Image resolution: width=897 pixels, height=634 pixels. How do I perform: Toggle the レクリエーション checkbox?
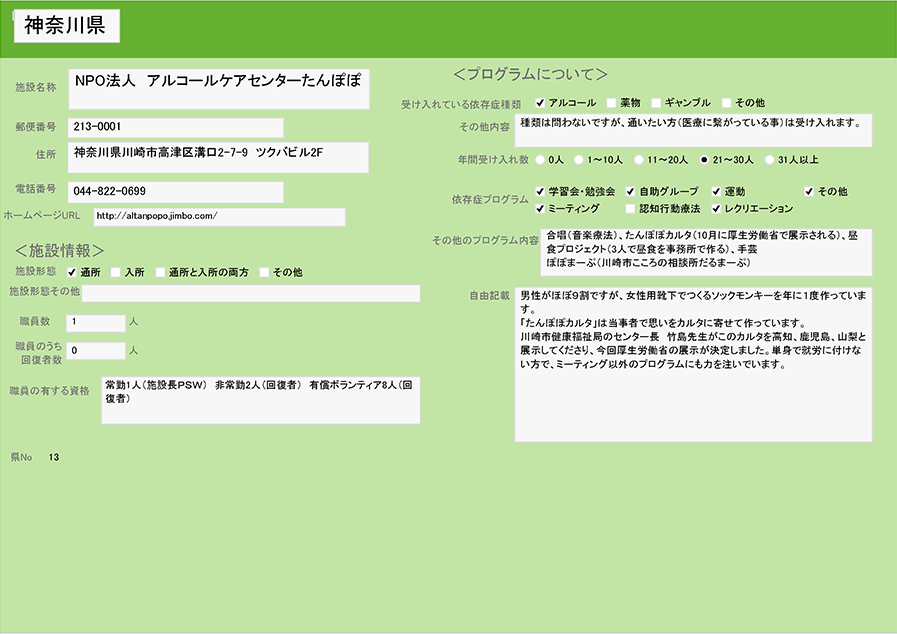tap(717, 209)
